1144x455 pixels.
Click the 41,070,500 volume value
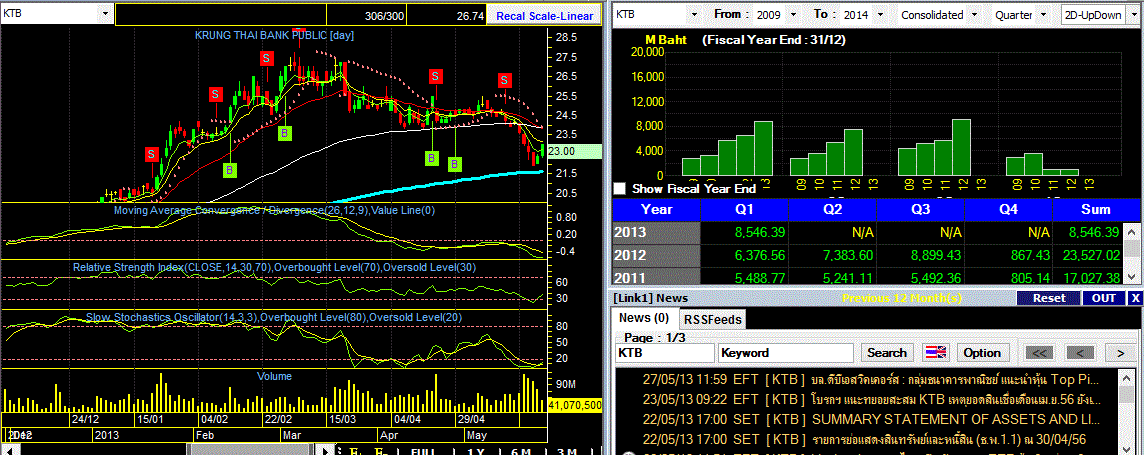574,404
